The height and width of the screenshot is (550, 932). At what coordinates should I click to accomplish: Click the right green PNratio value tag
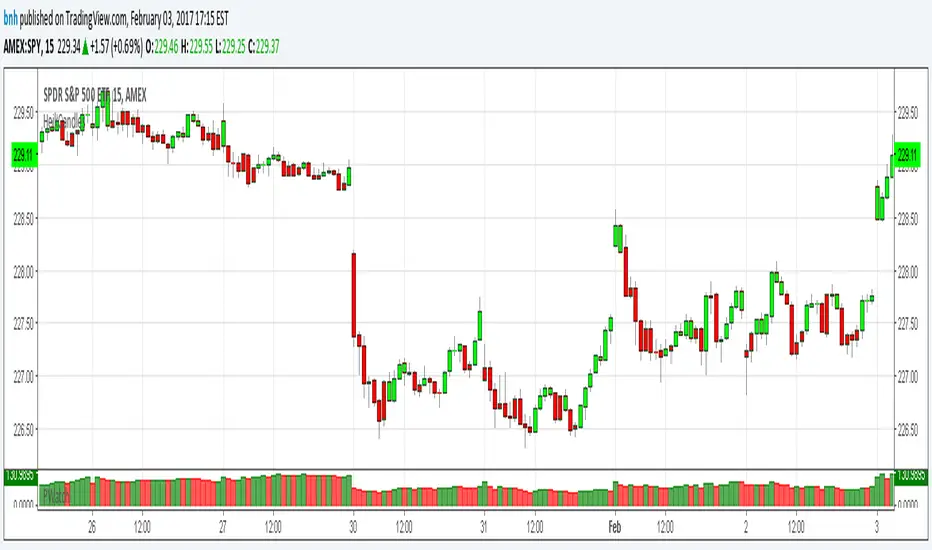911,475
